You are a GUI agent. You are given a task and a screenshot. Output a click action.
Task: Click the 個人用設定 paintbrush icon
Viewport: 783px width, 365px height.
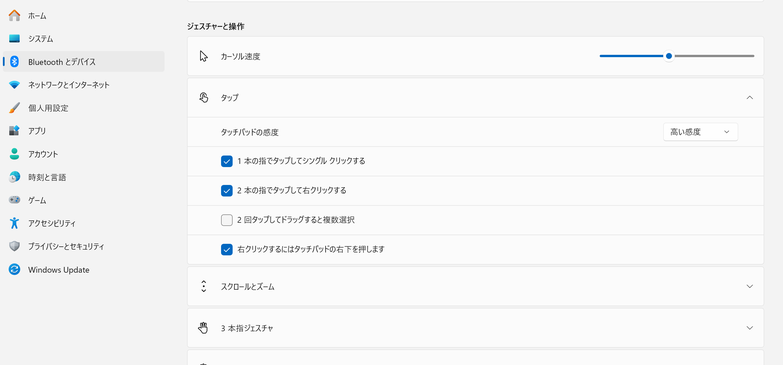(x=14, y=108)
